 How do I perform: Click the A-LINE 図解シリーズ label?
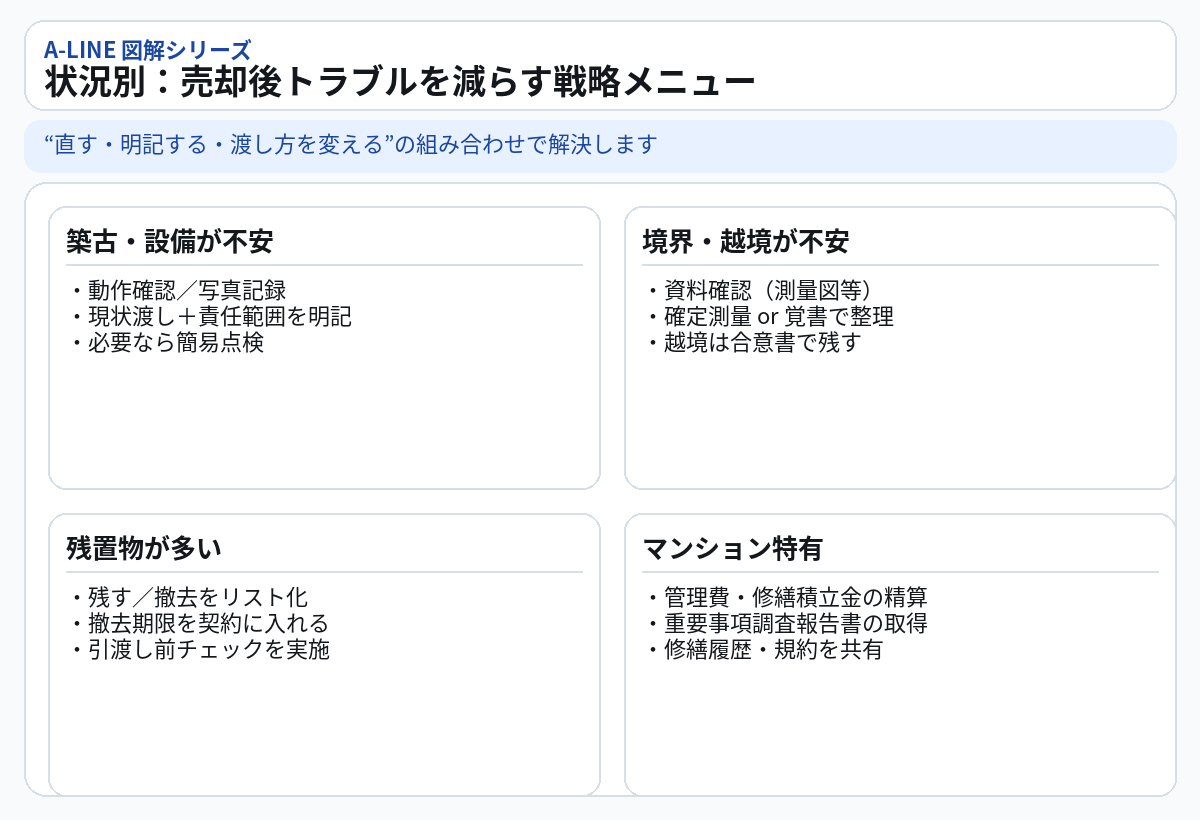tap(147, 48)
